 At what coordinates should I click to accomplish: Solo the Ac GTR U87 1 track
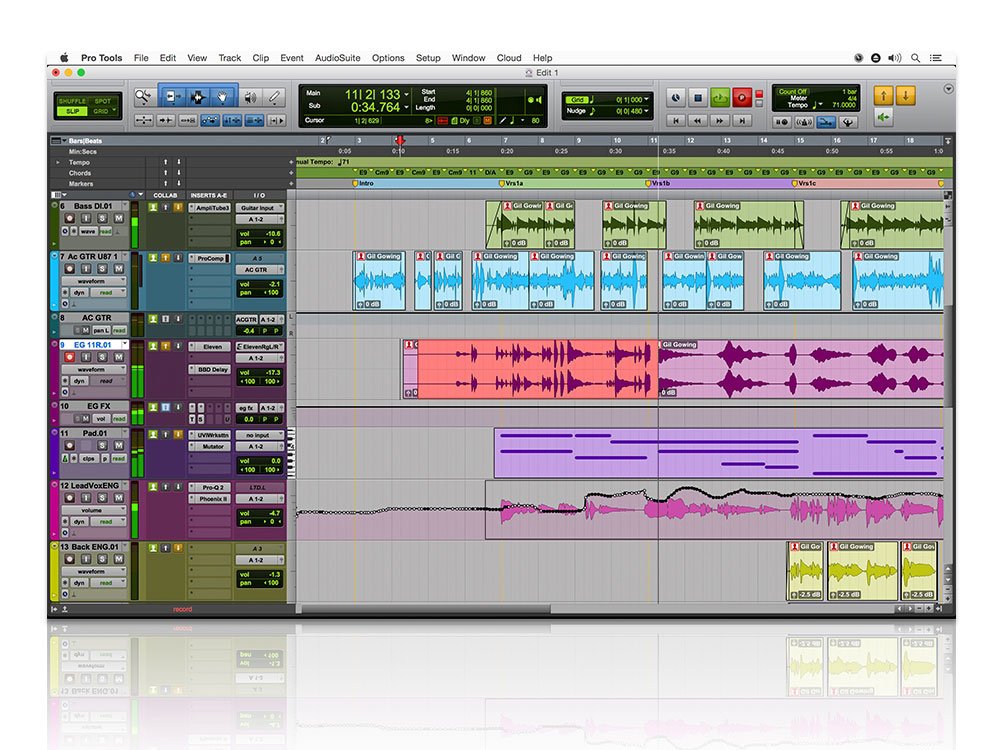(104, 270)
